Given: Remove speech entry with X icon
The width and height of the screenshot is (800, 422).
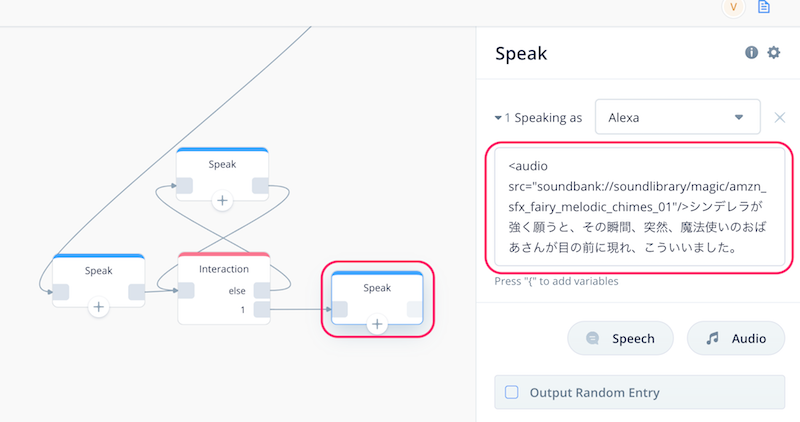Looking at the screenshot, I should pos(780,118).
